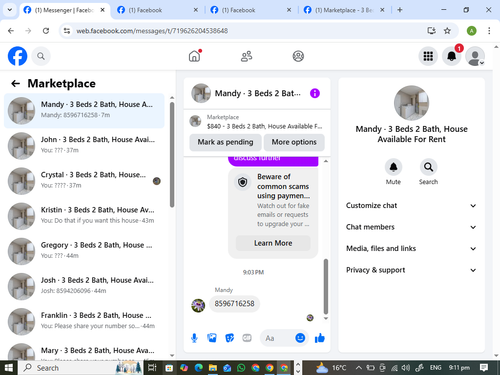The width and height of the screenshot is (500, 375).
Task: Close the Marketplace browser tab
Action: [382, 10]
